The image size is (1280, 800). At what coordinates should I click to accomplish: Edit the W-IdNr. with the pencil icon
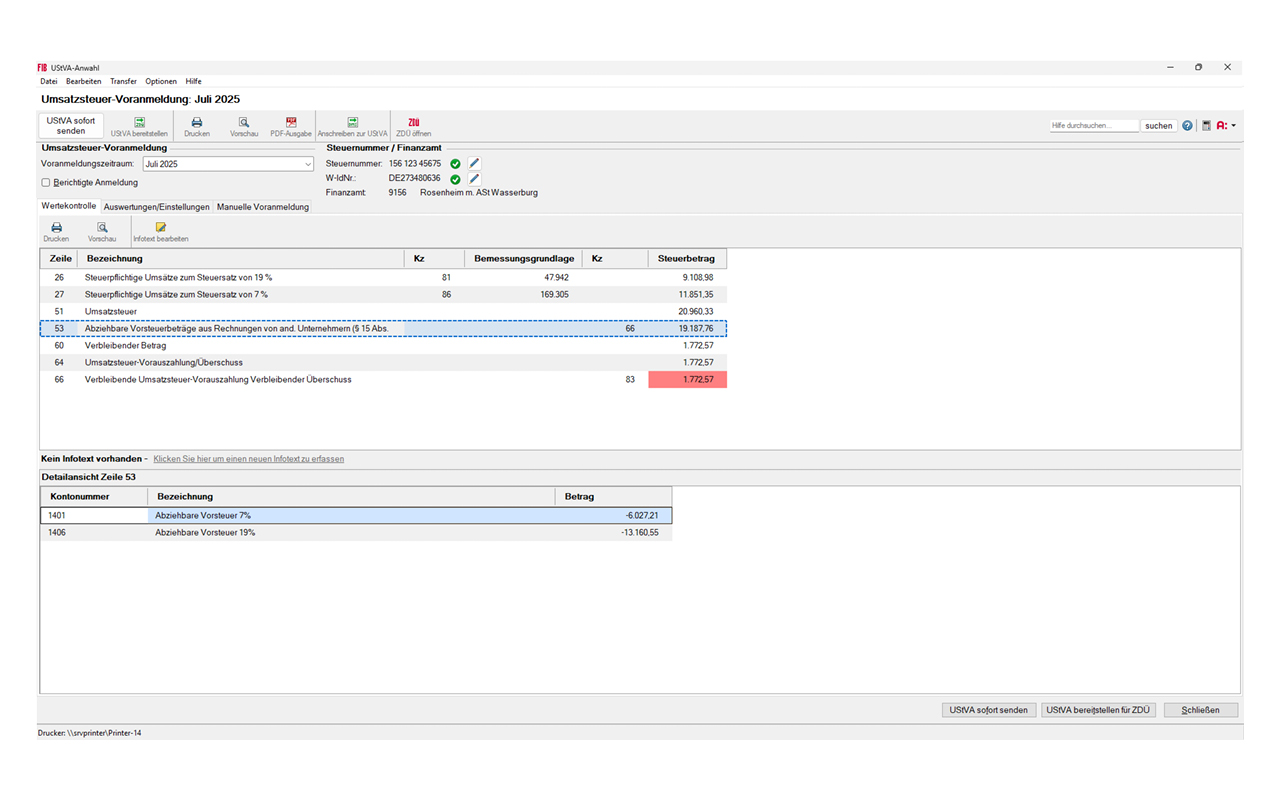475,178
